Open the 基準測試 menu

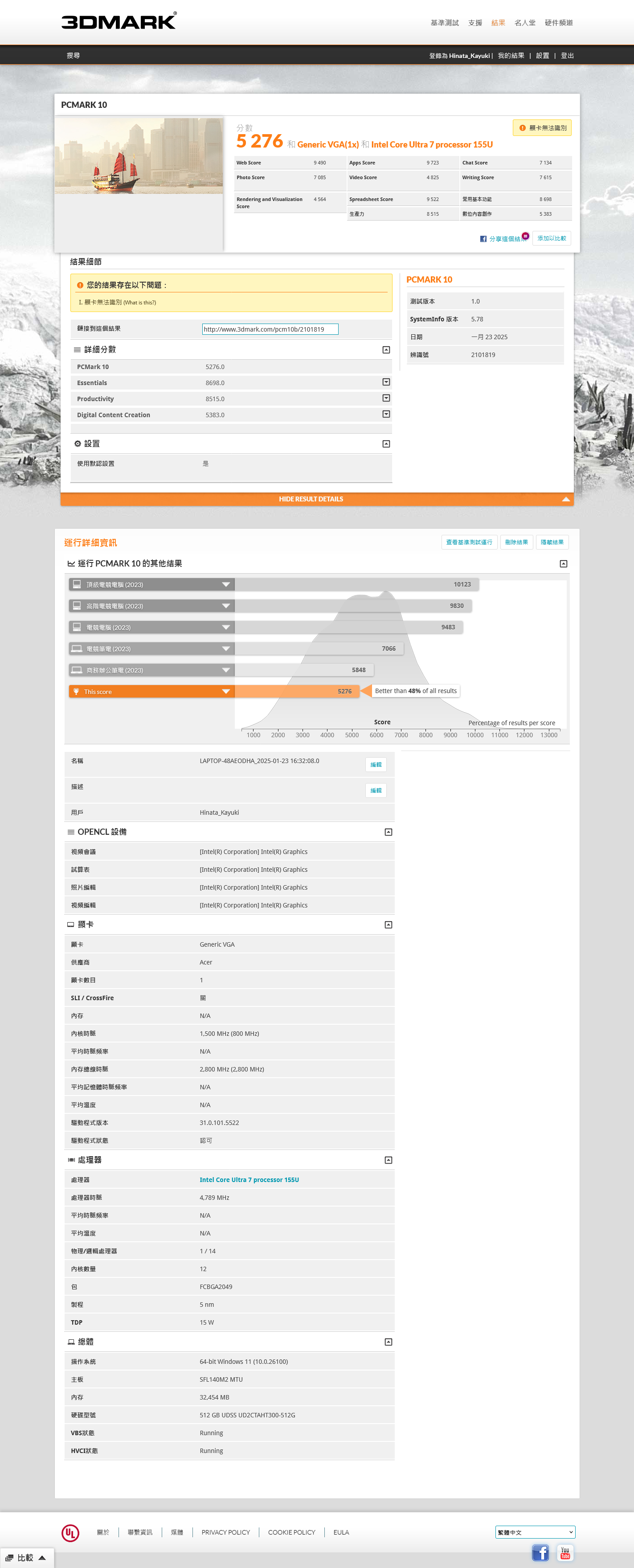click(x=445, y=23)
